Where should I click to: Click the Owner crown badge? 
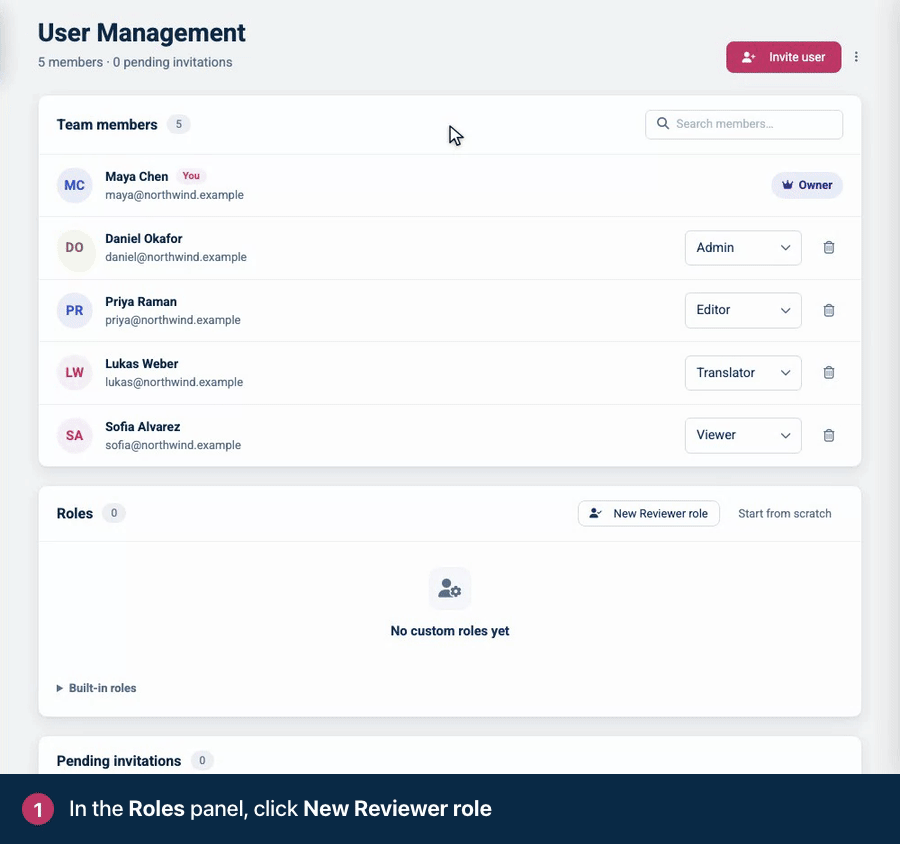pos(806,185)
